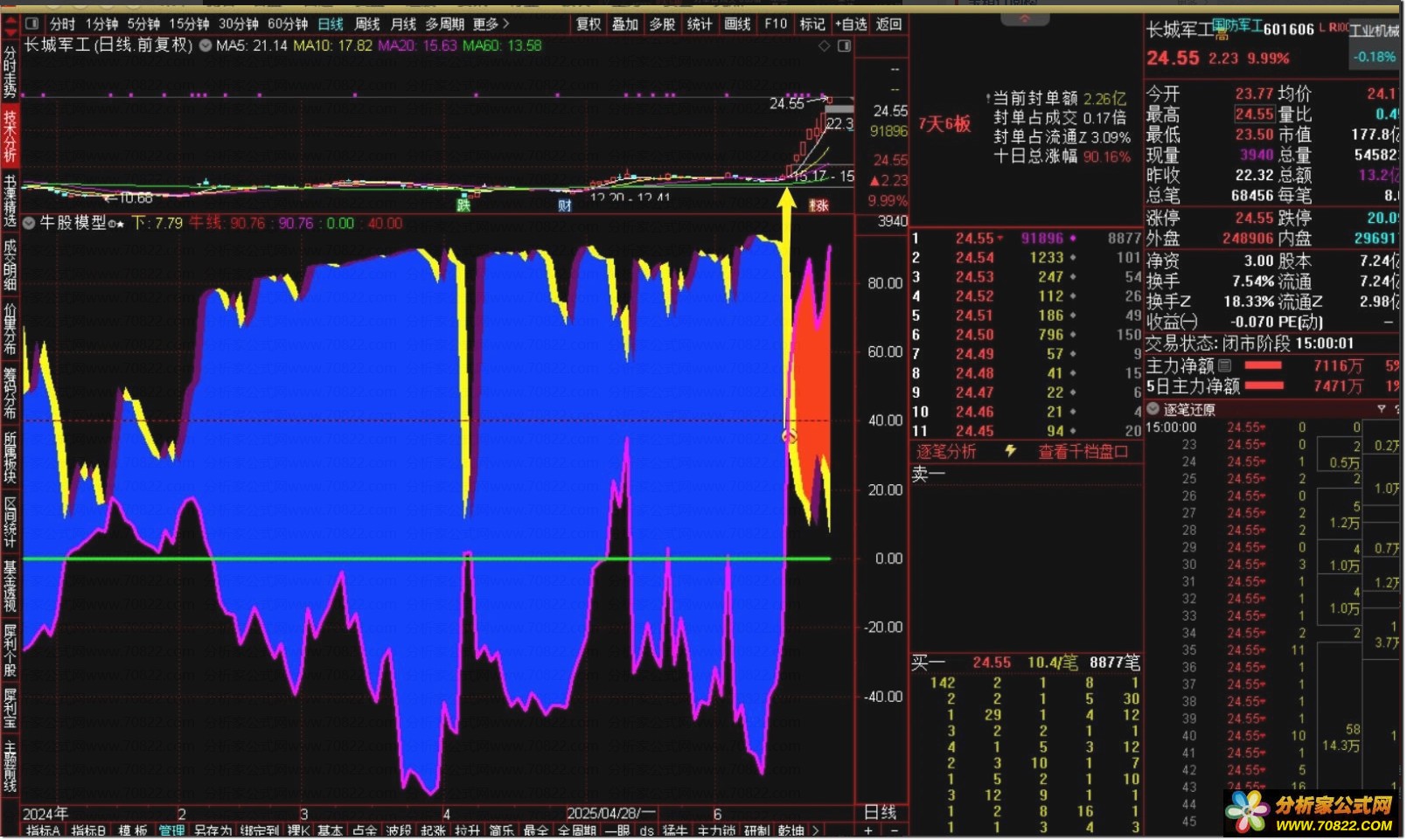Click the 多股 toolbar button
The height and width of the screenshot is (840, 1407).
coord(662,24)
